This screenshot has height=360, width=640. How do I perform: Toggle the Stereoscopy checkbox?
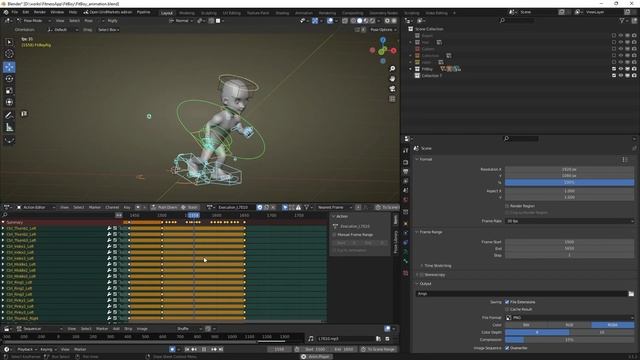pyautogui.click(x=422, y=275)
